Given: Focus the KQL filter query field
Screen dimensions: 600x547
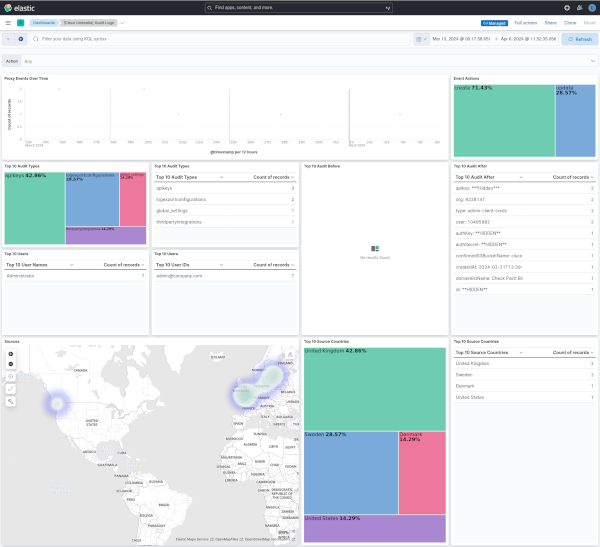Looking at the screenshot, I should [x=220, y=39].
